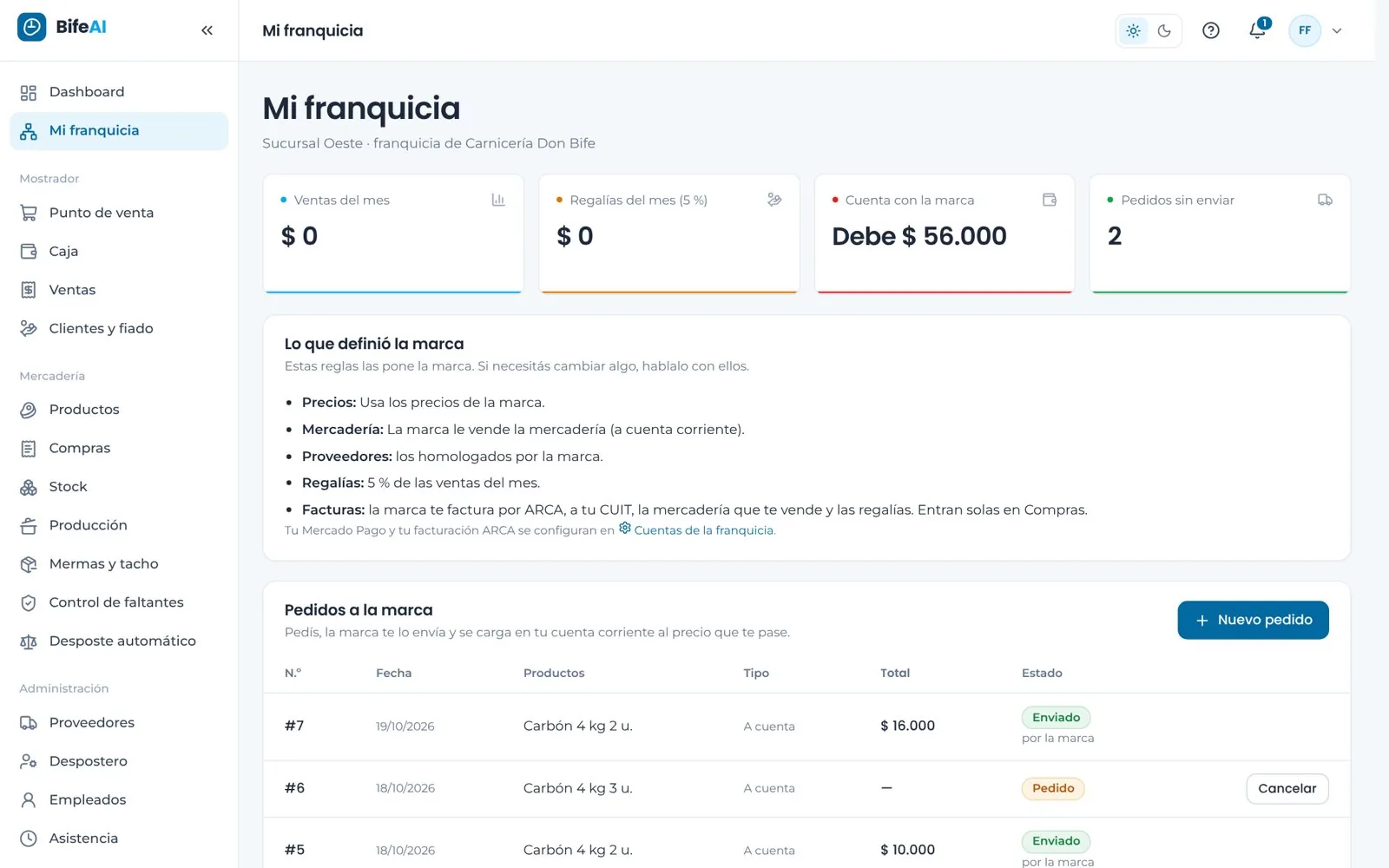This screenshot has width=1389, height=868.
Task: Click Control de faltantes shield icon
Action: (x=29, y=602)
